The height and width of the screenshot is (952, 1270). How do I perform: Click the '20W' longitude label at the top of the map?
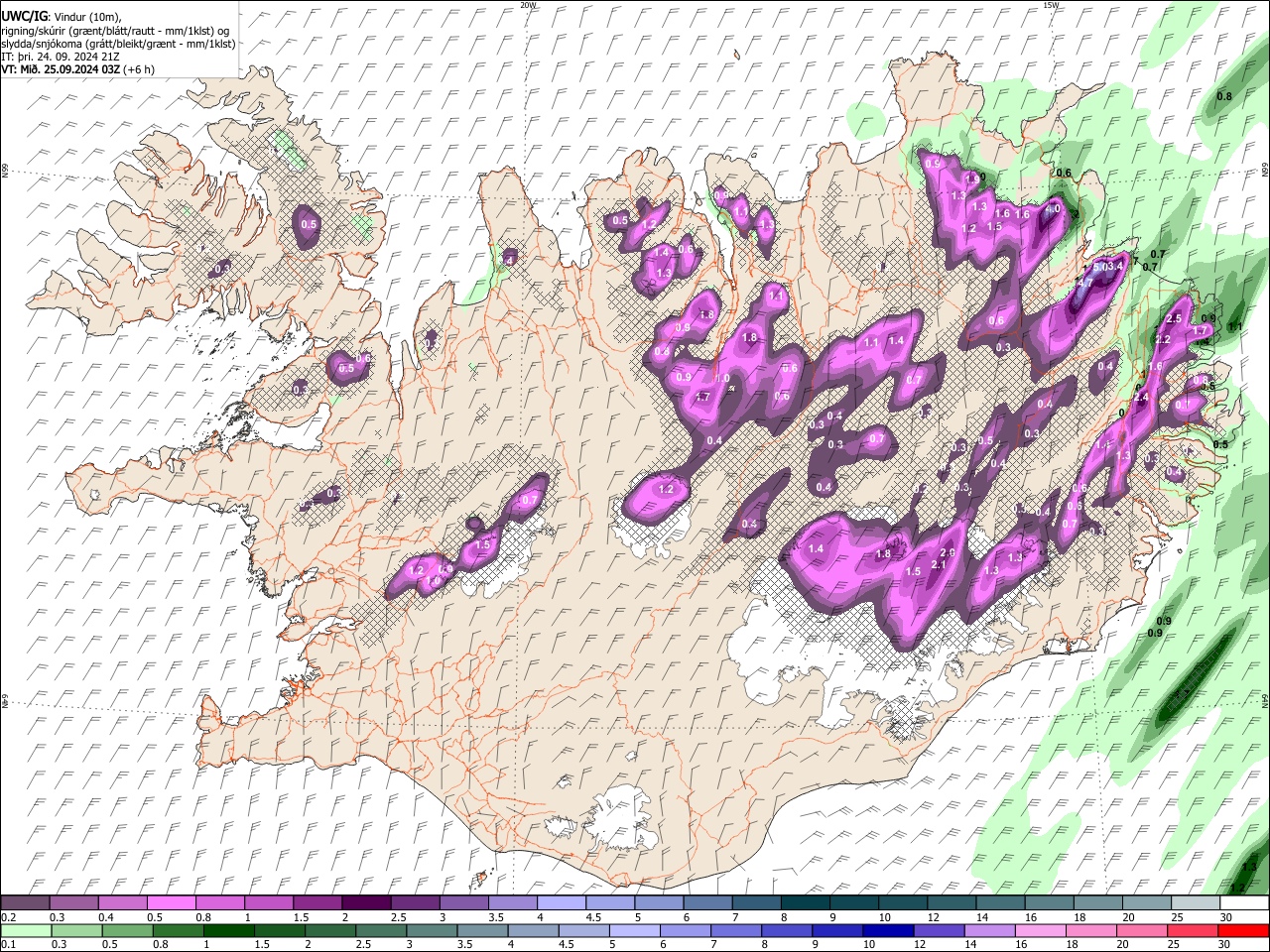[528, 5]
